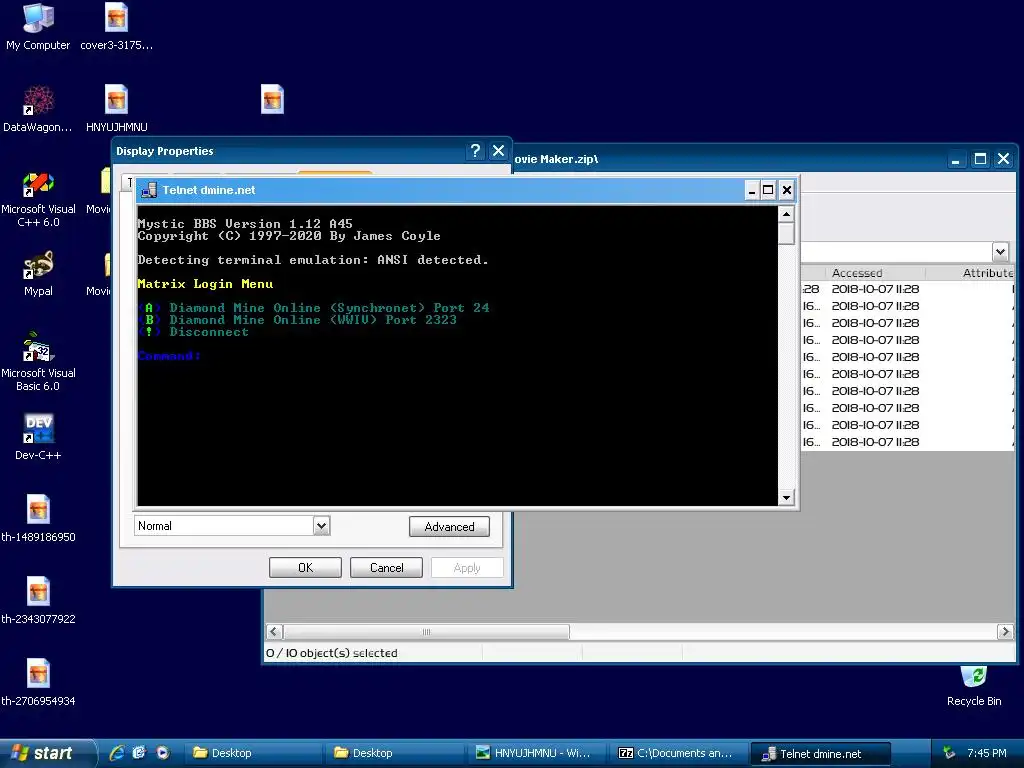Click option B Diamond Mine Online WWIV line
This screenshot has width=1024, height=768.
(297, 320)
